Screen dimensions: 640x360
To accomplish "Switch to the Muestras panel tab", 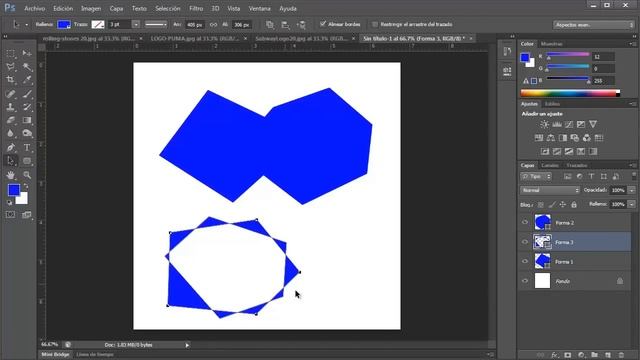I will point(551,44).
